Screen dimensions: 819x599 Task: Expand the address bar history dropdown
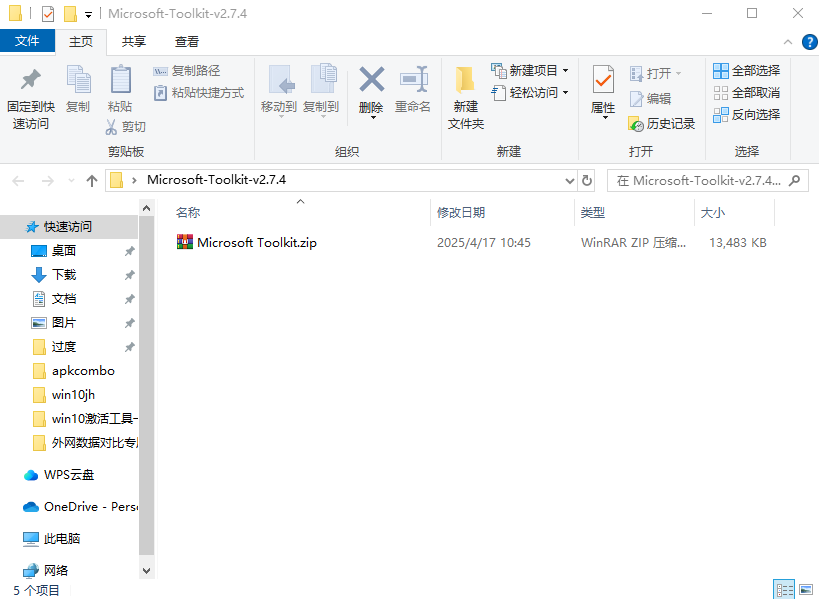pyautogui.click(x=570, y=181)
